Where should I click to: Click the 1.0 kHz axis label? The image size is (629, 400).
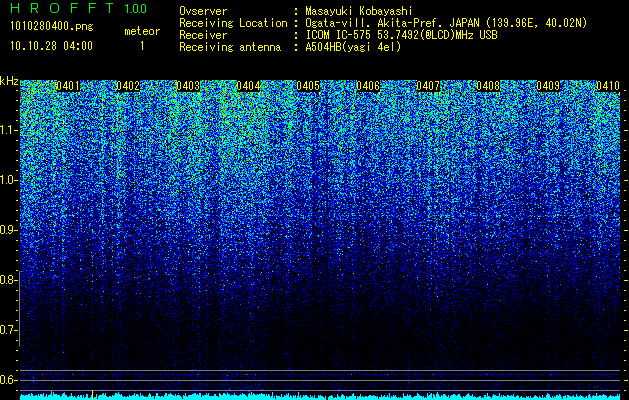click(x=8, y=180)
